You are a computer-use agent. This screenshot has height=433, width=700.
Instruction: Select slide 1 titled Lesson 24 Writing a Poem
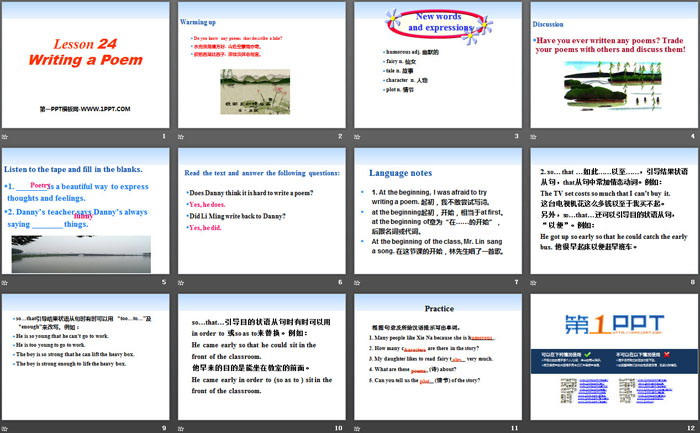(x=86, y=65)
